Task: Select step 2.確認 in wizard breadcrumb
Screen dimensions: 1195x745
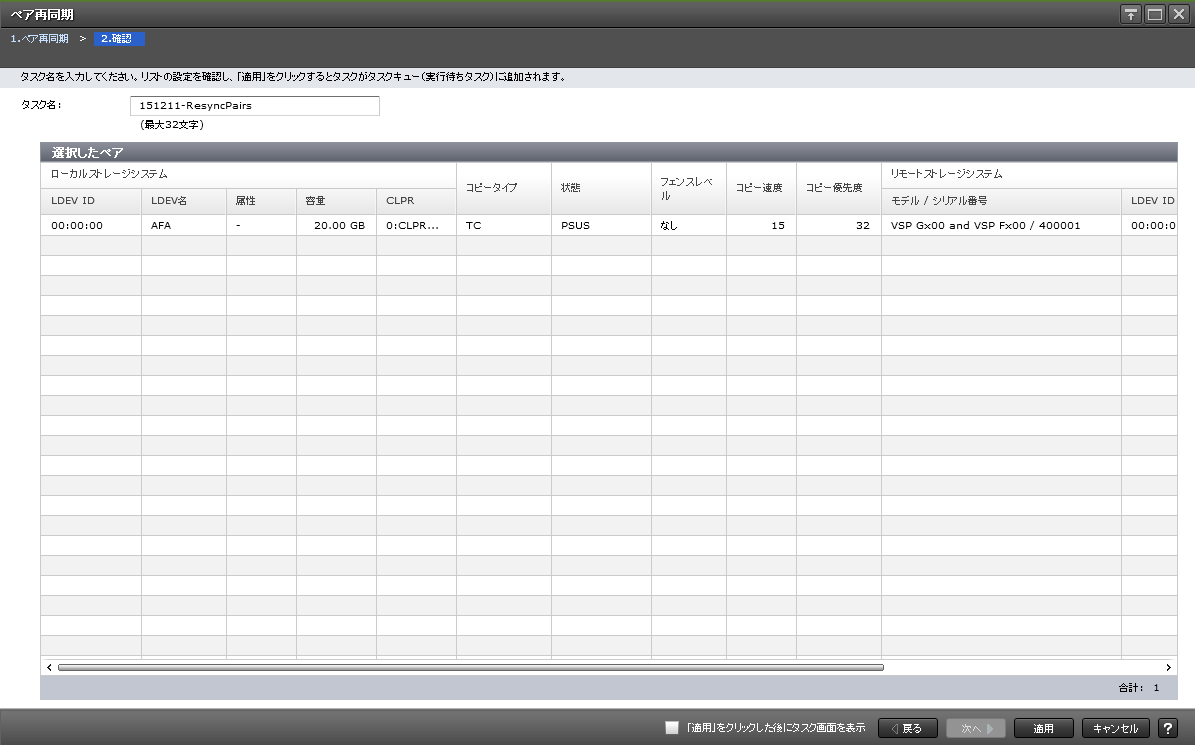Action: (119, 39)
